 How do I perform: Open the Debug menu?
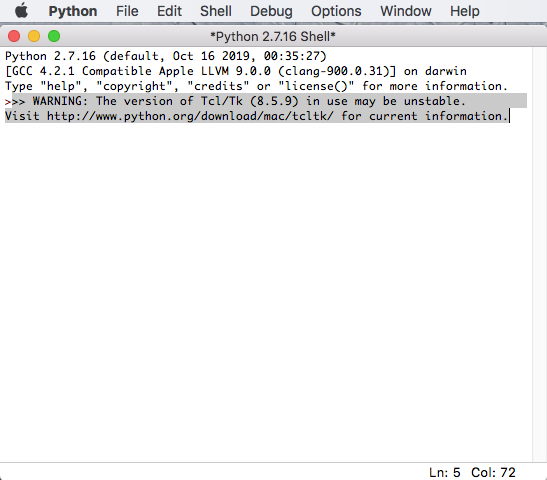(x=271, y=11)
